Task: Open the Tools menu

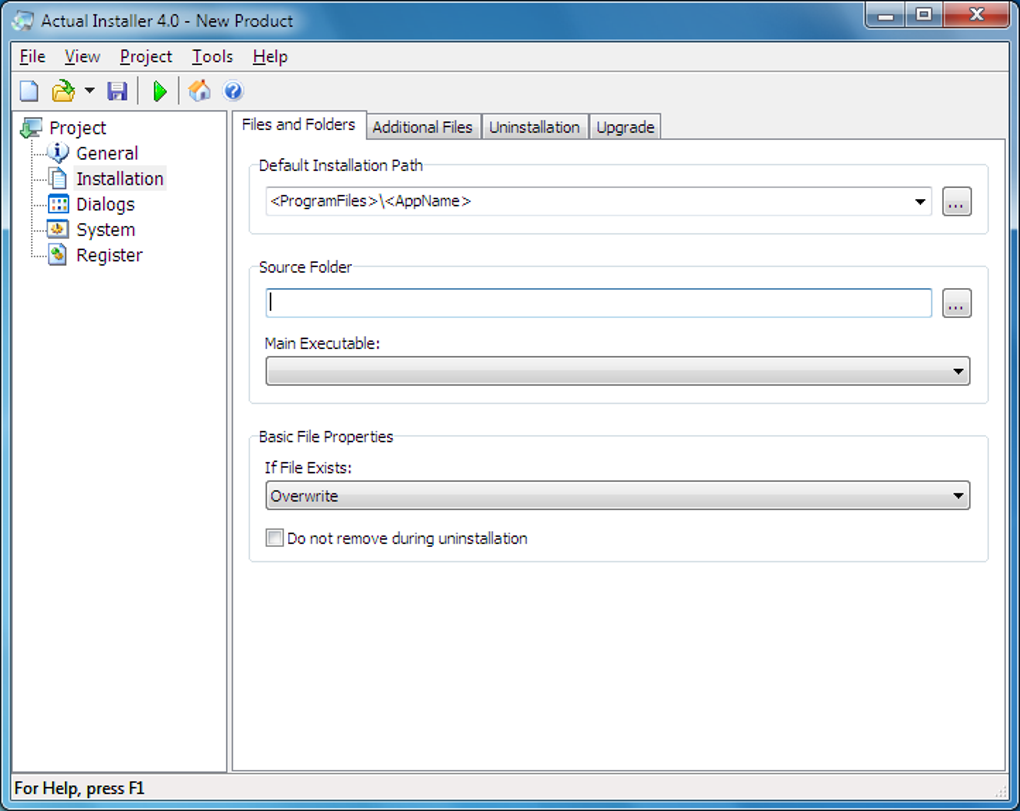Action: coord(211,57)
